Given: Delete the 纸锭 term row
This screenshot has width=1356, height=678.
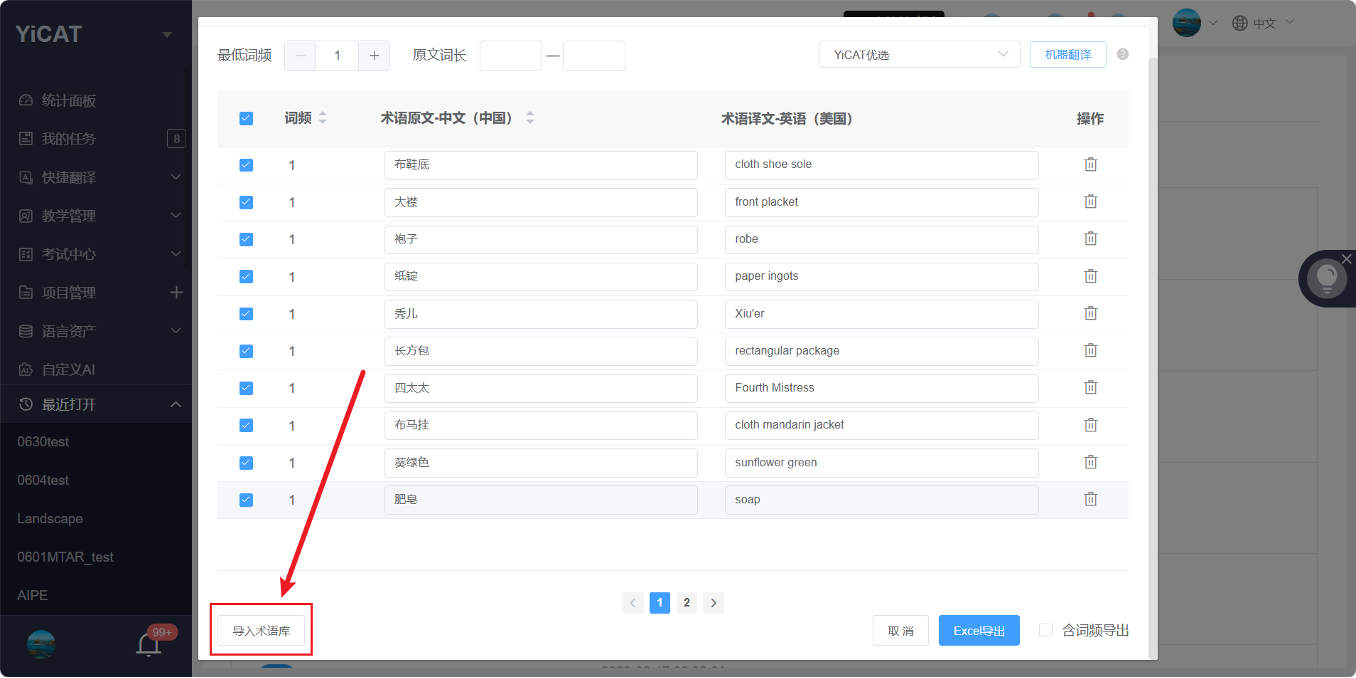Looking at the screenshot, I should click(1090, 276).
